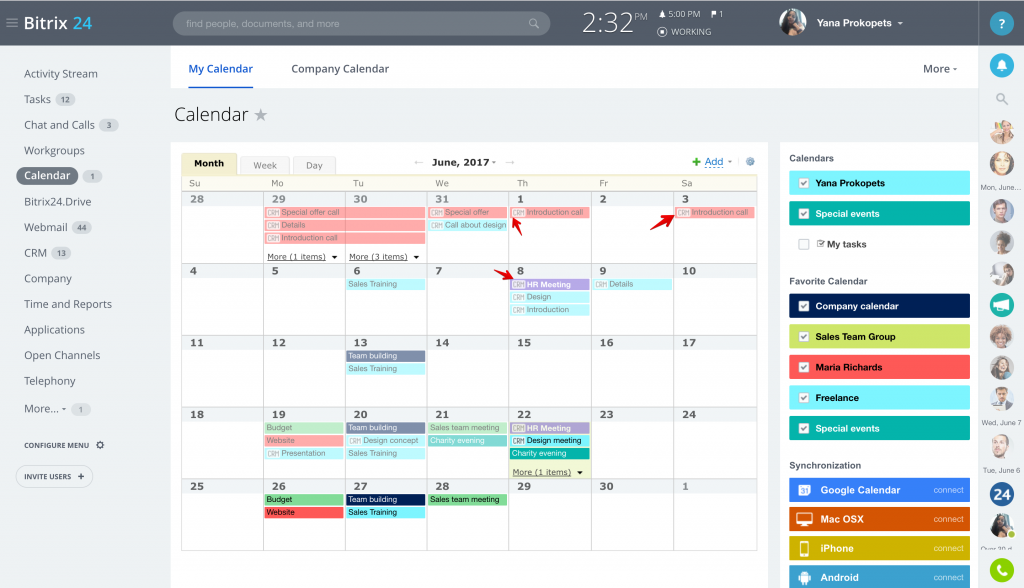Go to next month arrow
The width and height of the screenshot is (1024, 588).
tap(510, 162)
